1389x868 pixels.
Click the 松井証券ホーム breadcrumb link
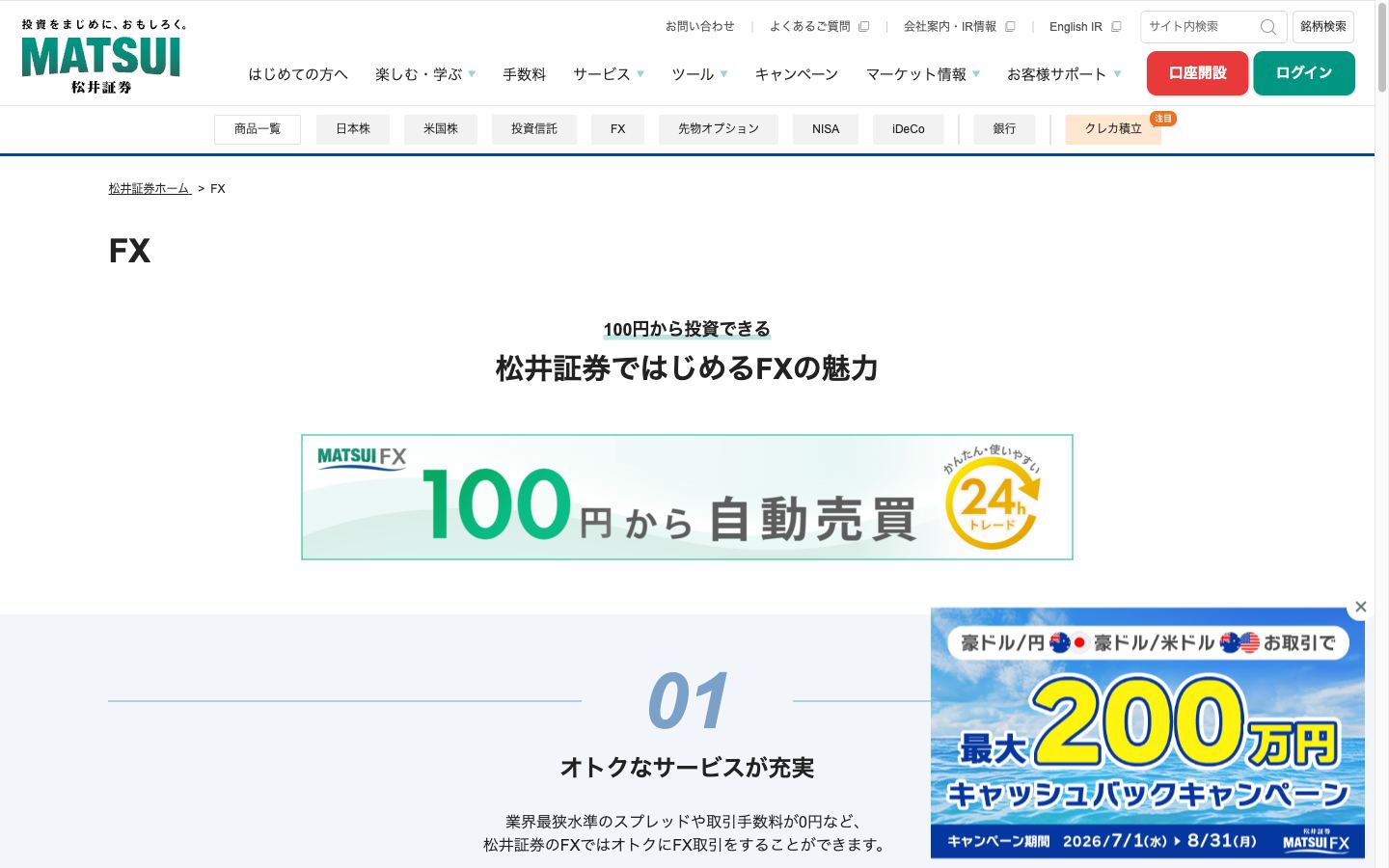tap(150, 189)
